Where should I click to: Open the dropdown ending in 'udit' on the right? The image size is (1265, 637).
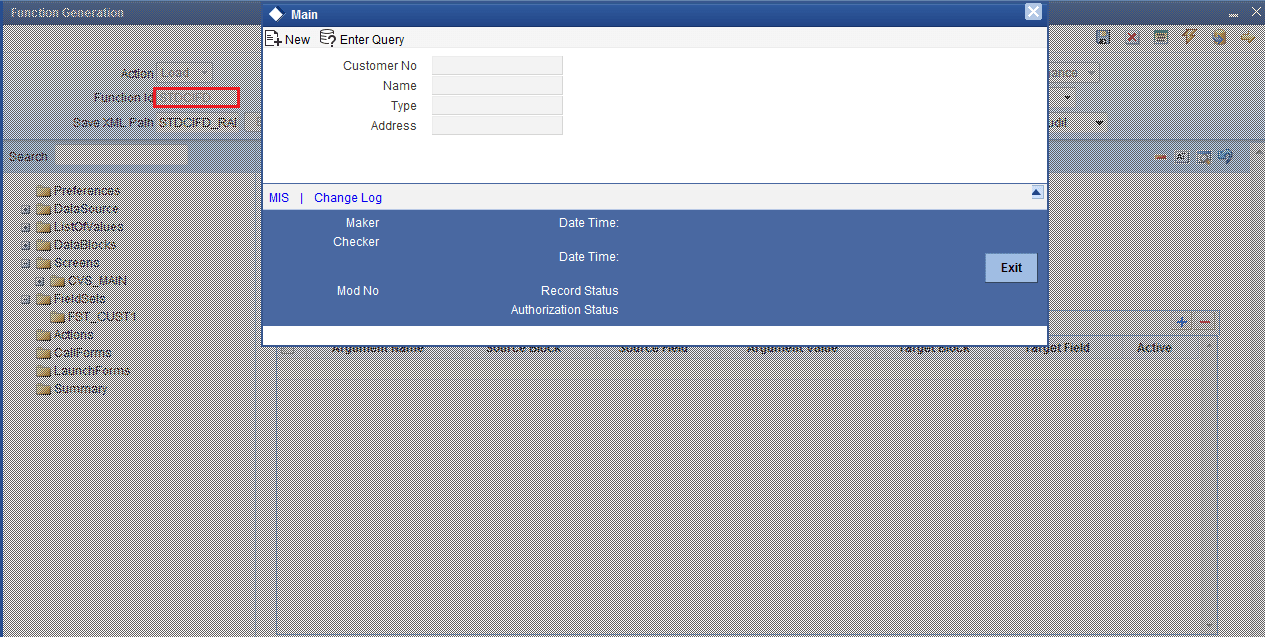tap(1077, 122)
